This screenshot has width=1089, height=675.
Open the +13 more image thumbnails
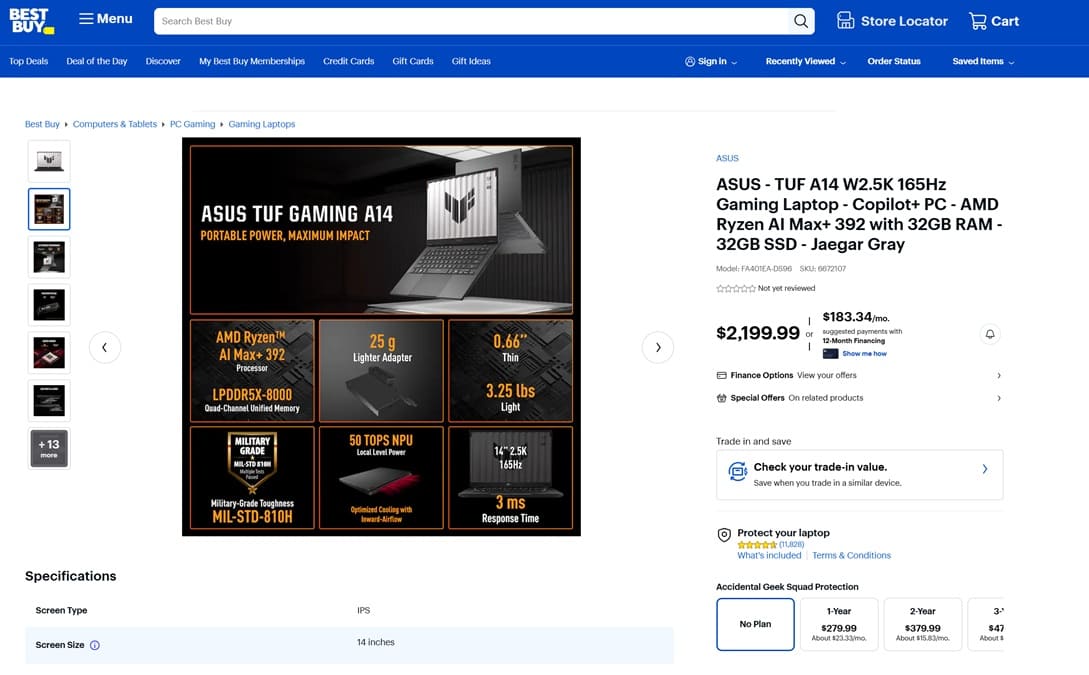tap(49, 448)
